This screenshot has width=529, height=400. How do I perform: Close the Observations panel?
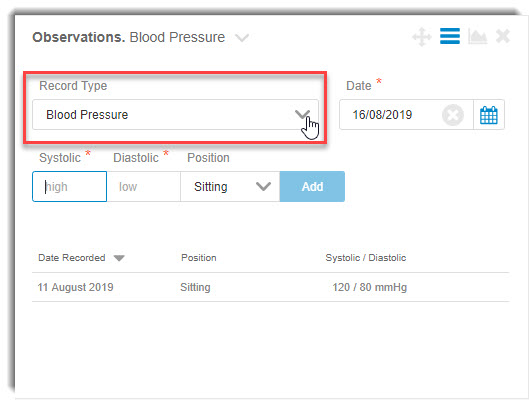[503, 36]
